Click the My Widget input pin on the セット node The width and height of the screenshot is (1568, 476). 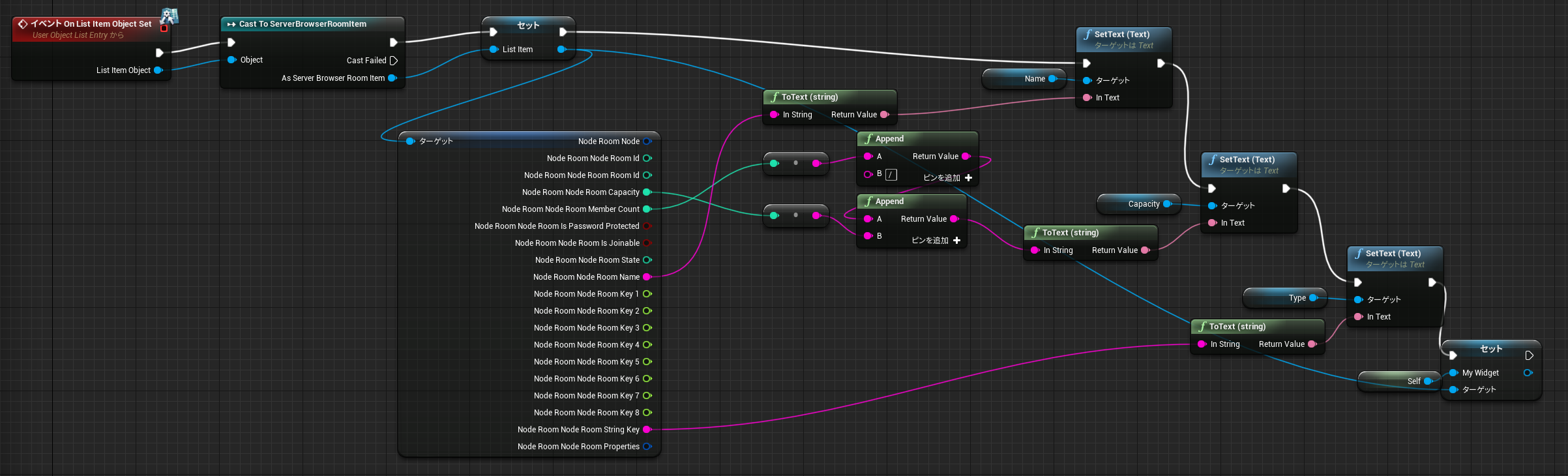pyautogui.click(x=1453, y=373)
